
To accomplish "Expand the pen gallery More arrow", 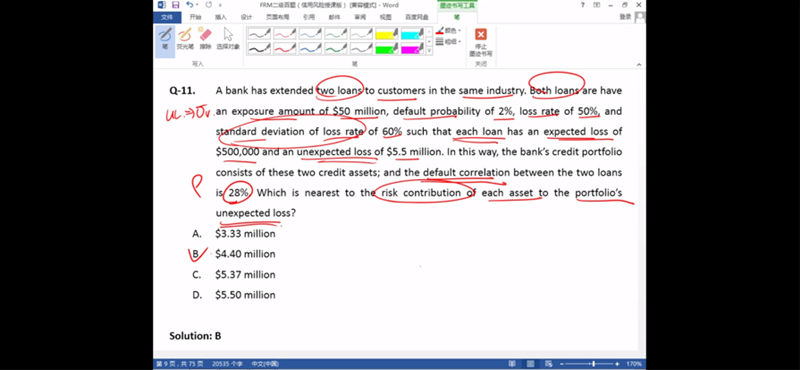I will [429, 51].
